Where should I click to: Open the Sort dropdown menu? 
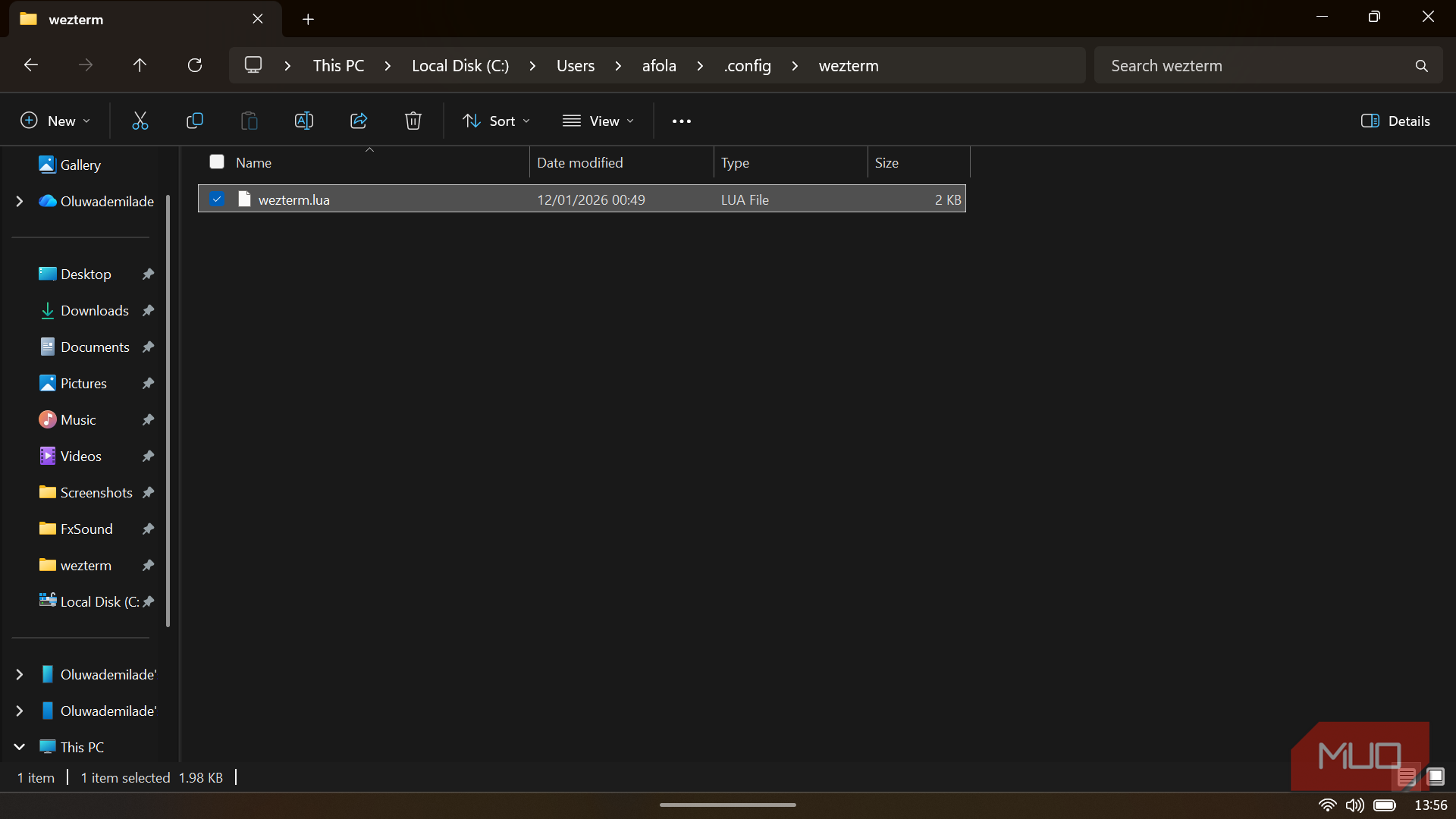click(x=497, y=121)
